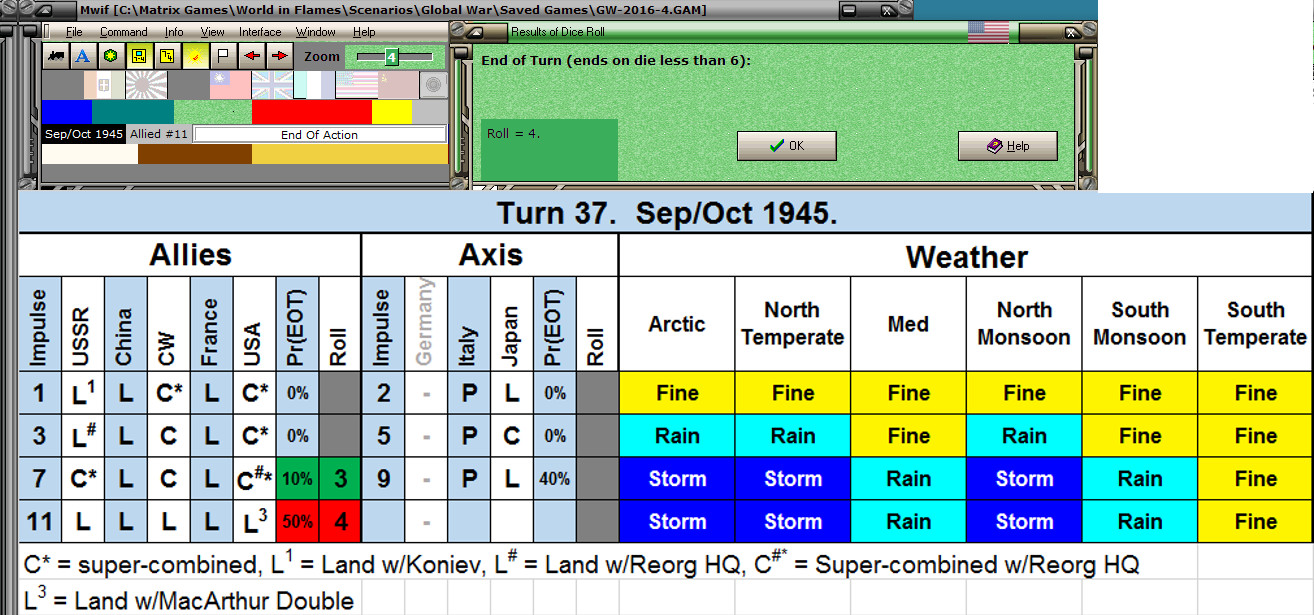1314x615 pixels.
Task: Open the Info menu
Action: pyautogui.click(x=174, y=32)
